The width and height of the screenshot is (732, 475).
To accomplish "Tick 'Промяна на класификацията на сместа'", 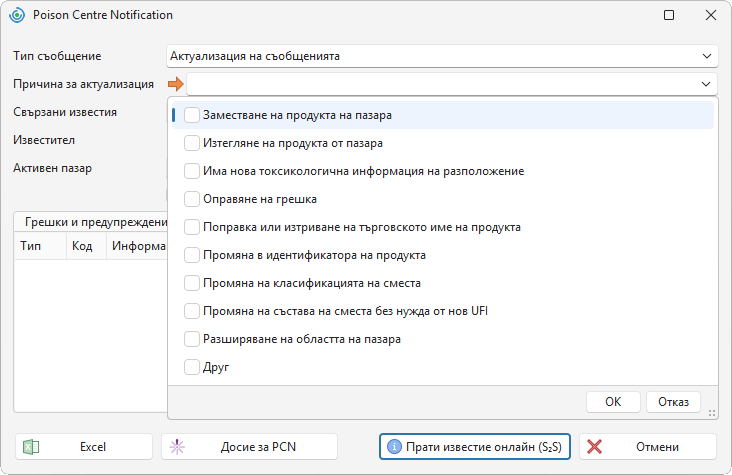I will click(192, 283).
